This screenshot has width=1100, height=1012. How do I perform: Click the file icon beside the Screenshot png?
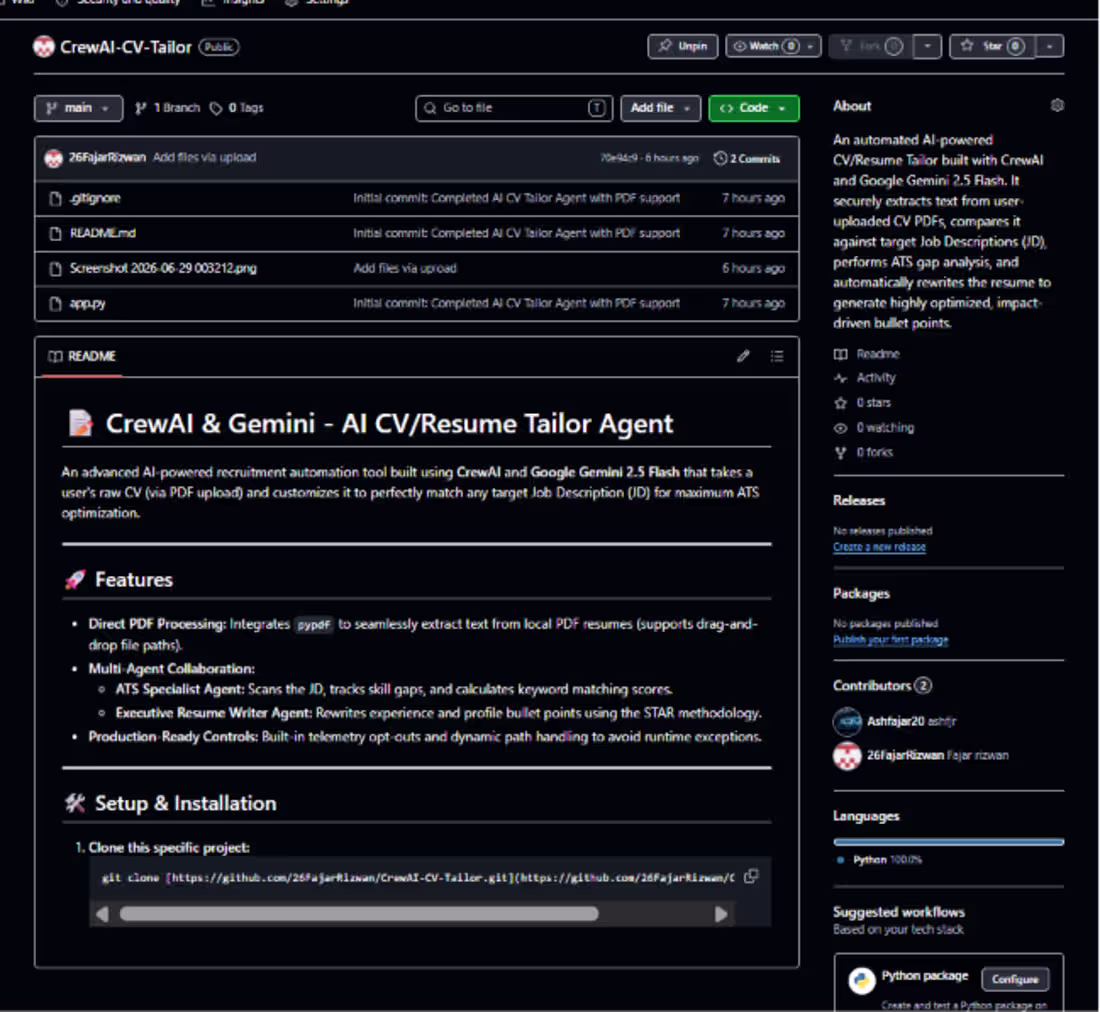click(55, 269)
